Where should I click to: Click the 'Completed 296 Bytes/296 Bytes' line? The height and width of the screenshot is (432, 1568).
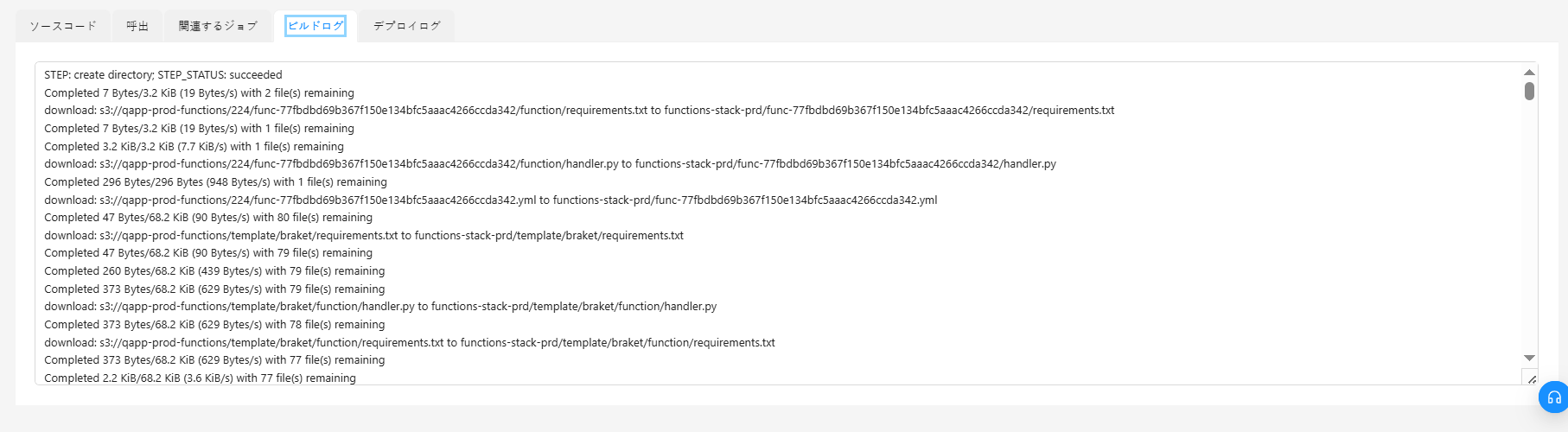(215, 182)
